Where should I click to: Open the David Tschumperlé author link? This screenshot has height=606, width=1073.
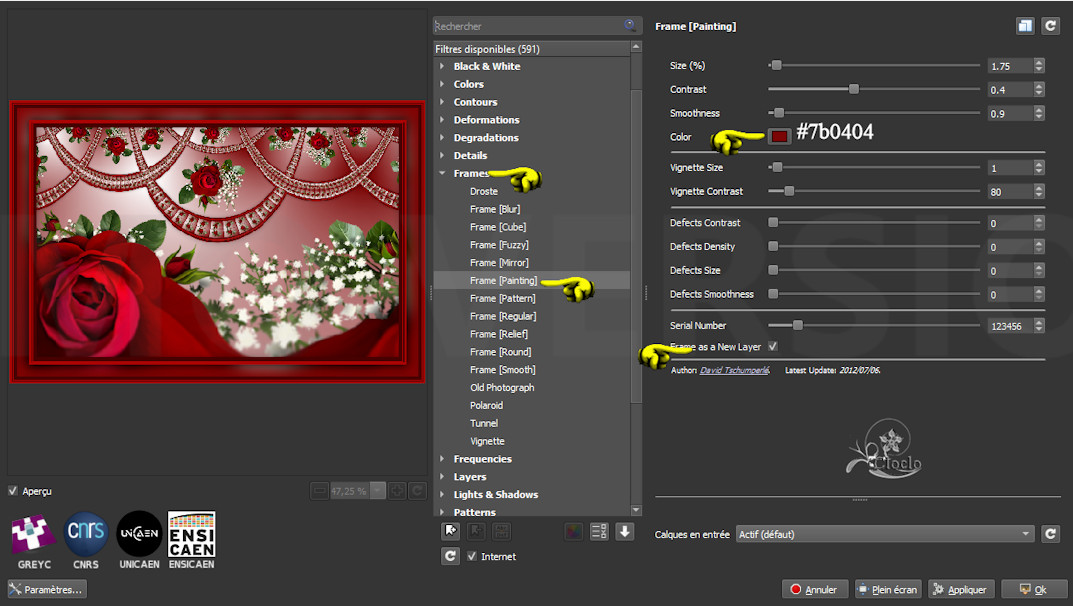[x=734, y=370]
